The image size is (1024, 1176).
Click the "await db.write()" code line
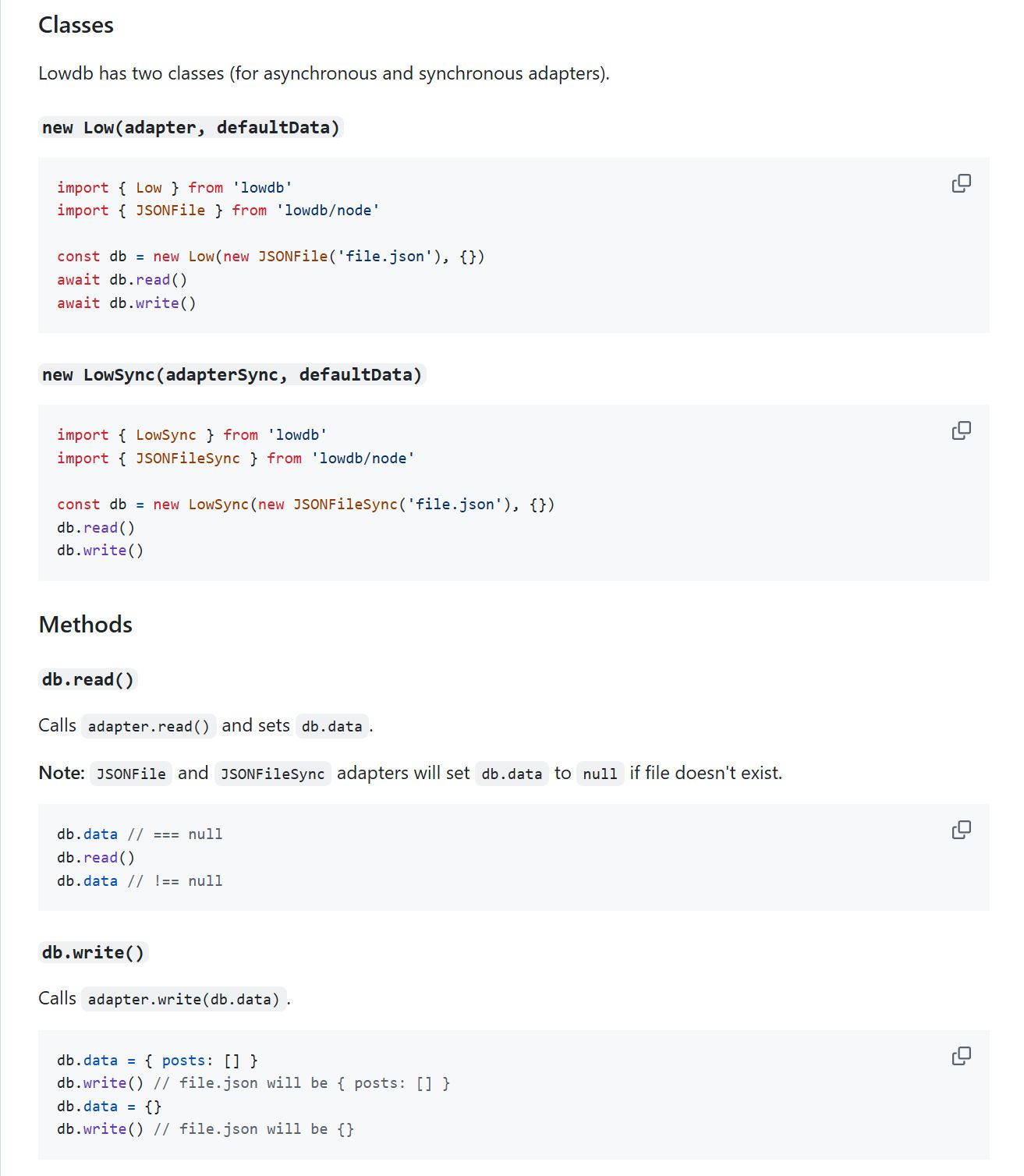pos(126,303)
